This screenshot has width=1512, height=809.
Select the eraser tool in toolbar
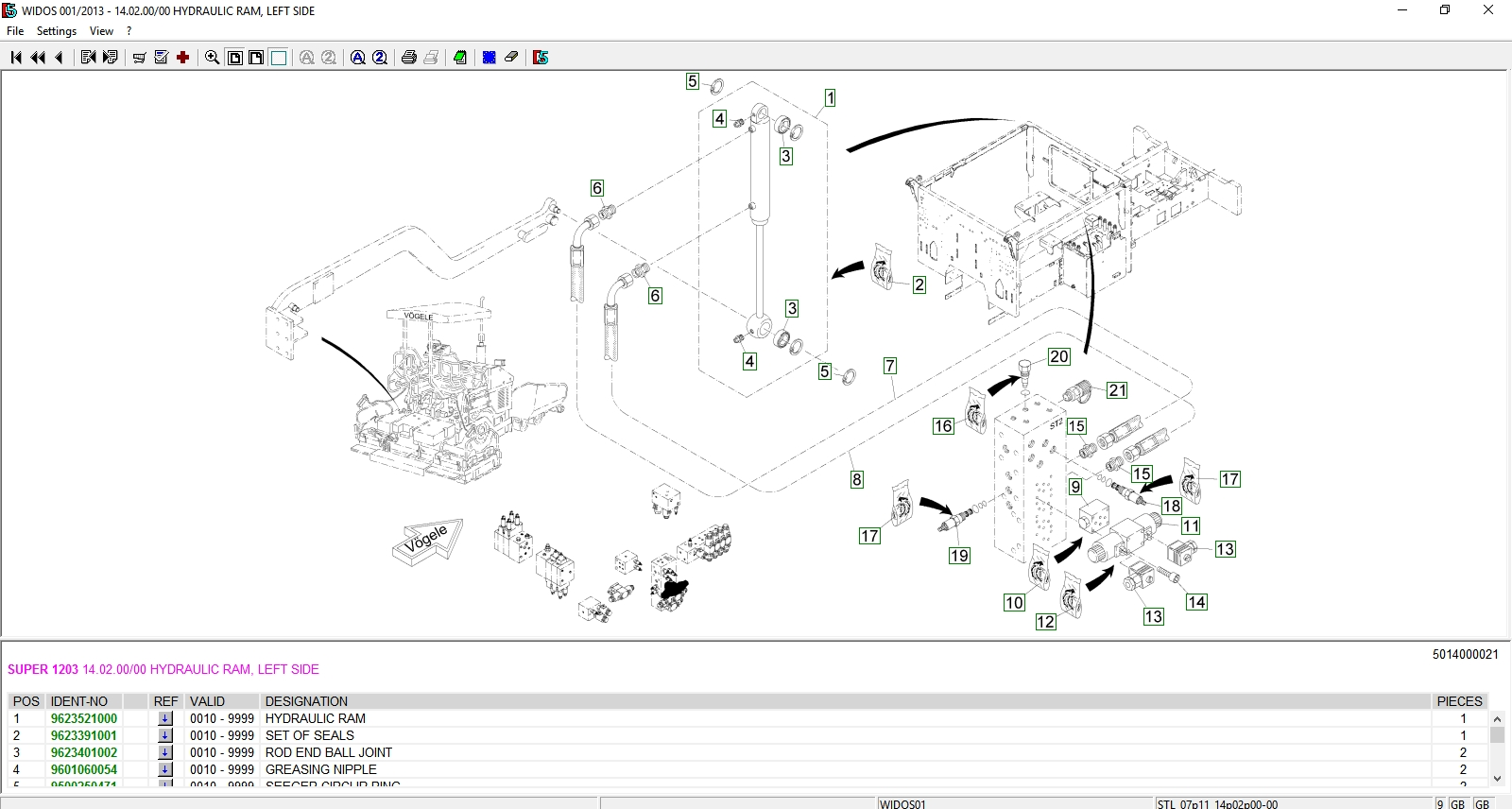(x=511, y=58)
